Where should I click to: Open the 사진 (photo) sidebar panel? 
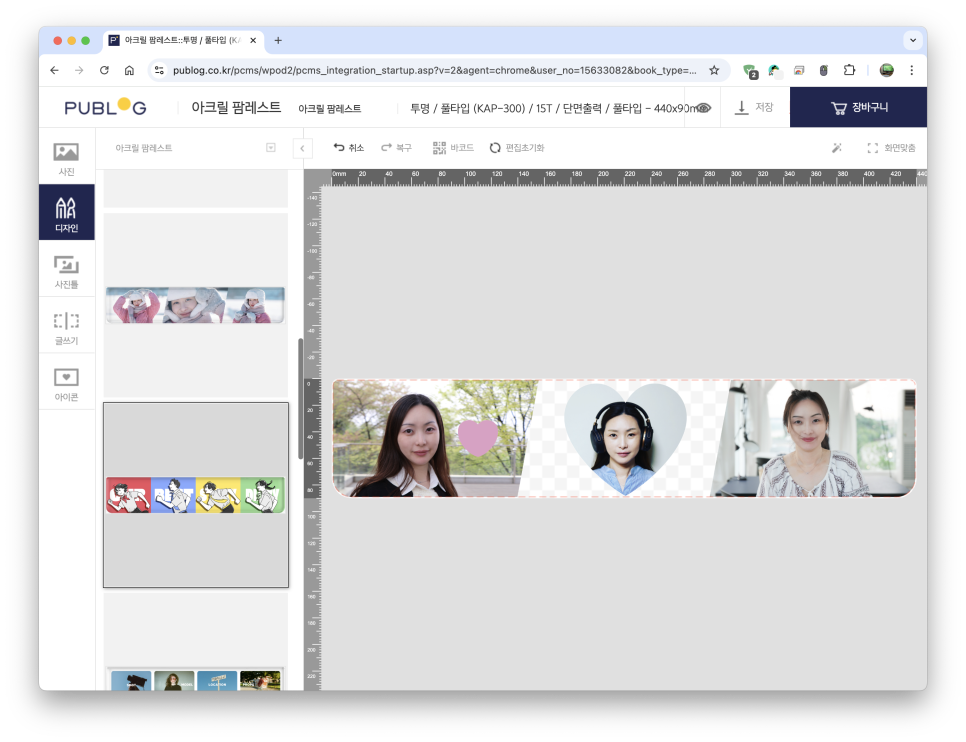tap(67, 158)
